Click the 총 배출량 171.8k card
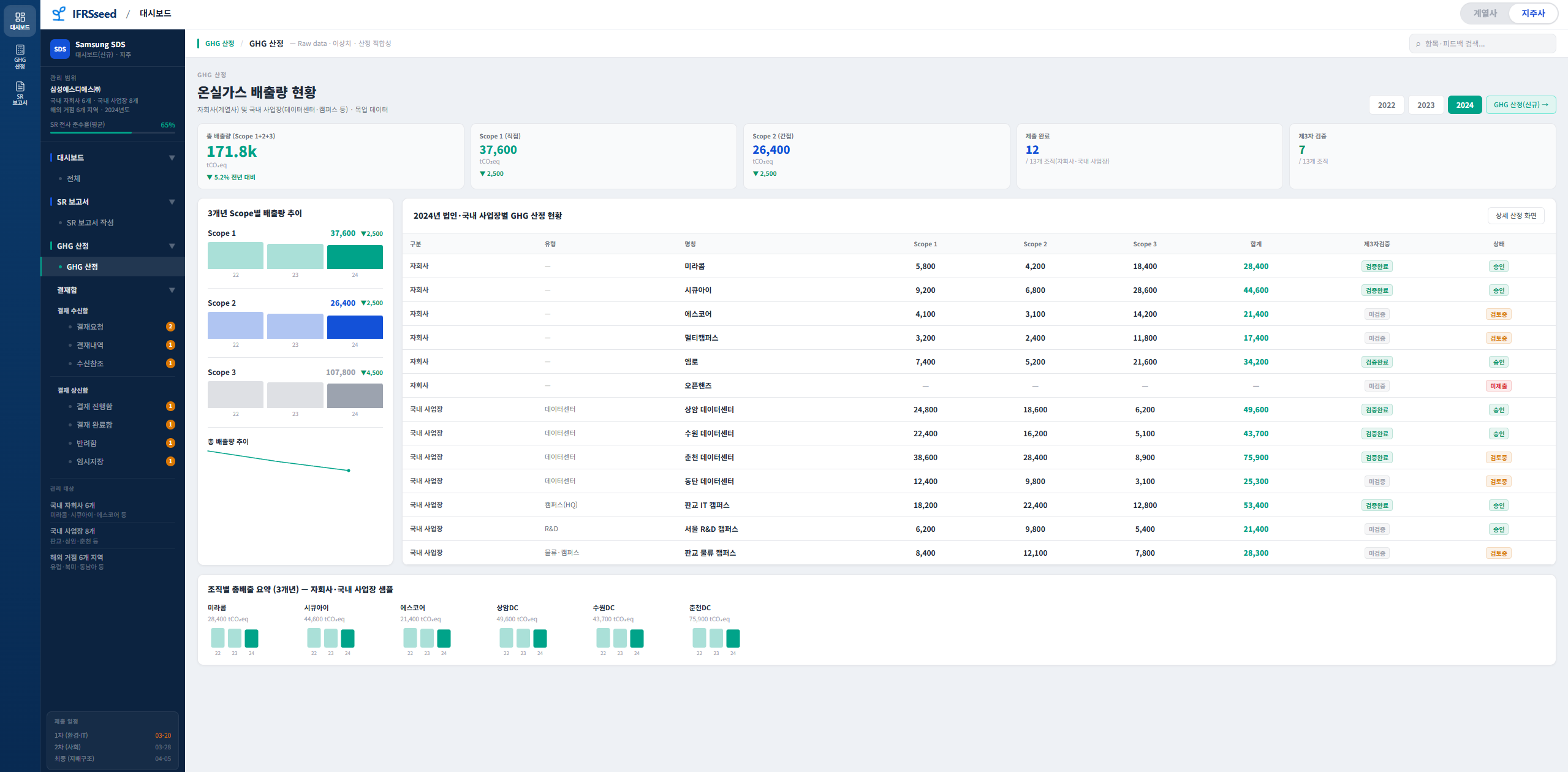Image resolution: width=1568 pixels, height=772 pixels. 330,156
